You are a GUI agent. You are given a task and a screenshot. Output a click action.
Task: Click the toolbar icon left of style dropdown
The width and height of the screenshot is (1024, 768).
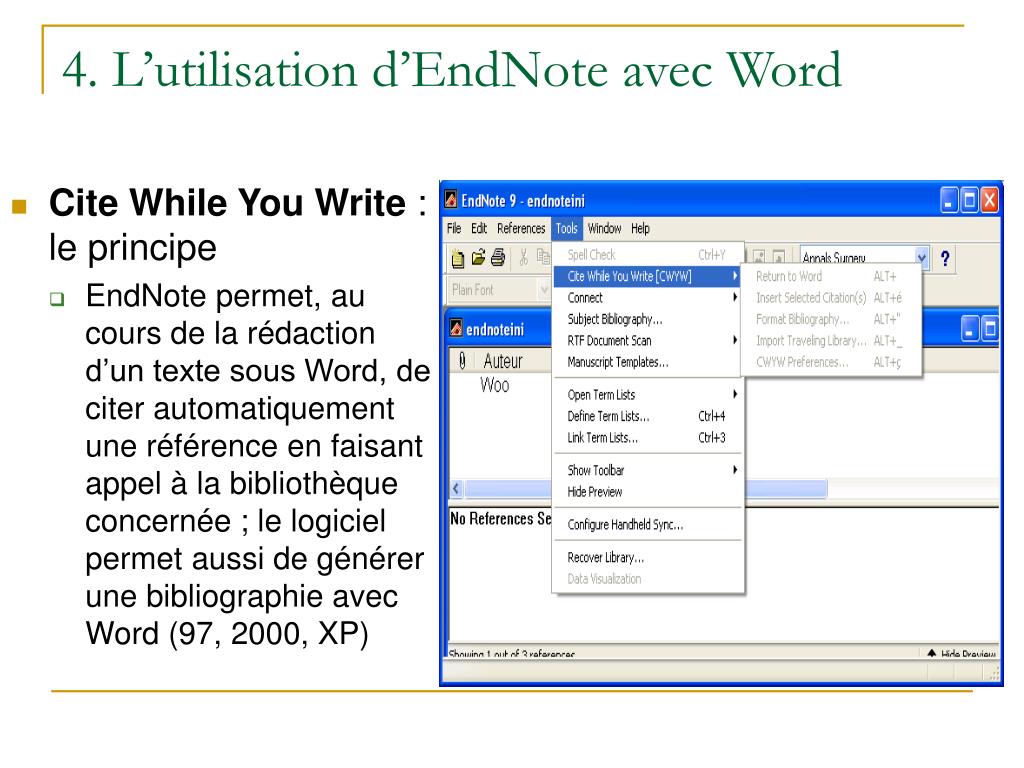click(x=778, y=257)
